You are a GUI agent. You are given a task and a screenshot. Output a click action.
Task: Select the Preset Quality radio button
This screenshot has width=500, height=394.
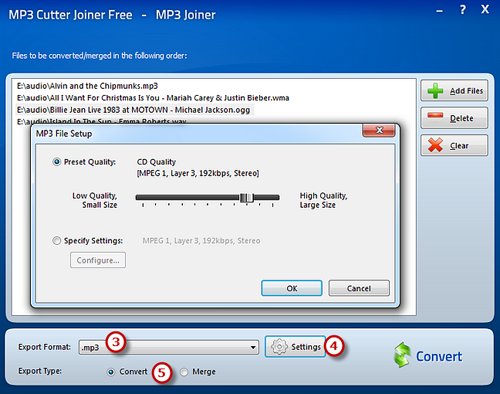pos(57,162)
